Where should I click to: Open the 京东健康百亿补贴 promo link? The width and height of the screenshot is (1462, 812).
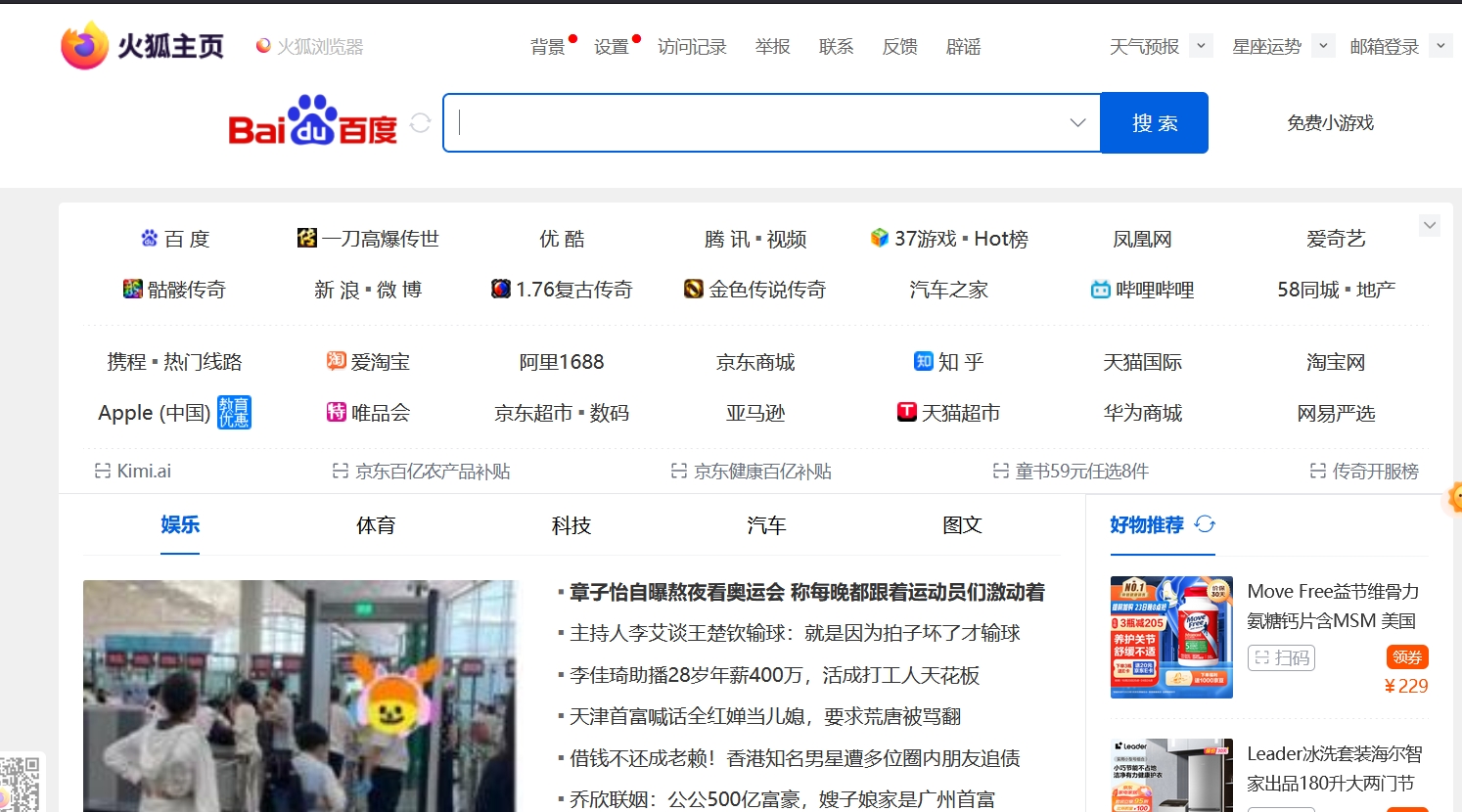coord(752,471)
